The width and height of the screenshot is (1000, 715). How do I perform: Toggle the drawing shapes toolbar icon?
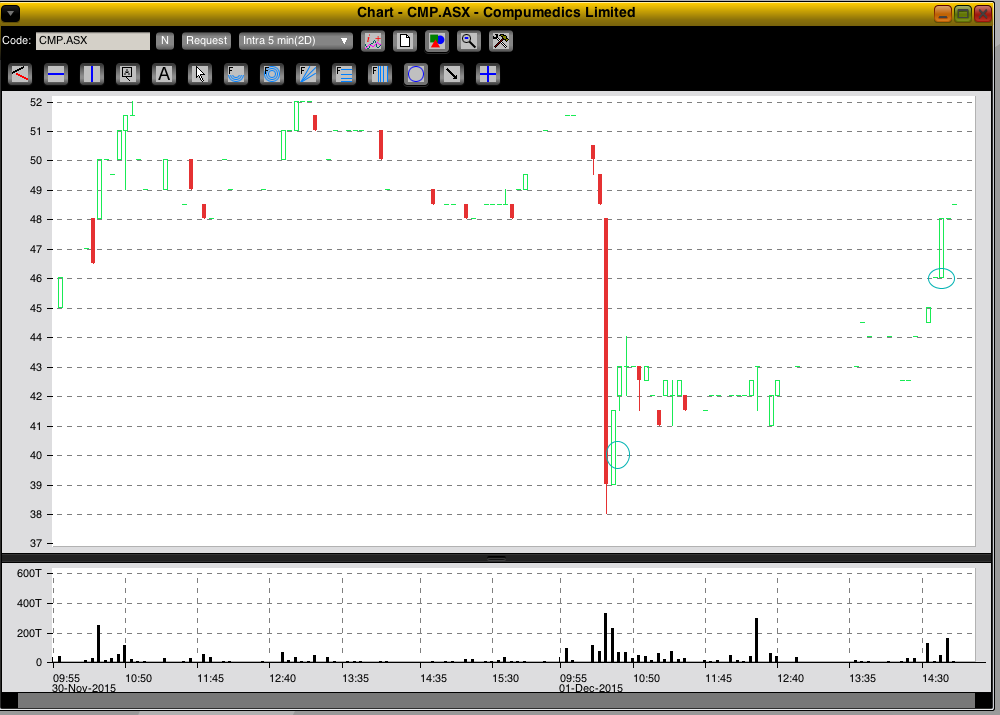[437, 41]
